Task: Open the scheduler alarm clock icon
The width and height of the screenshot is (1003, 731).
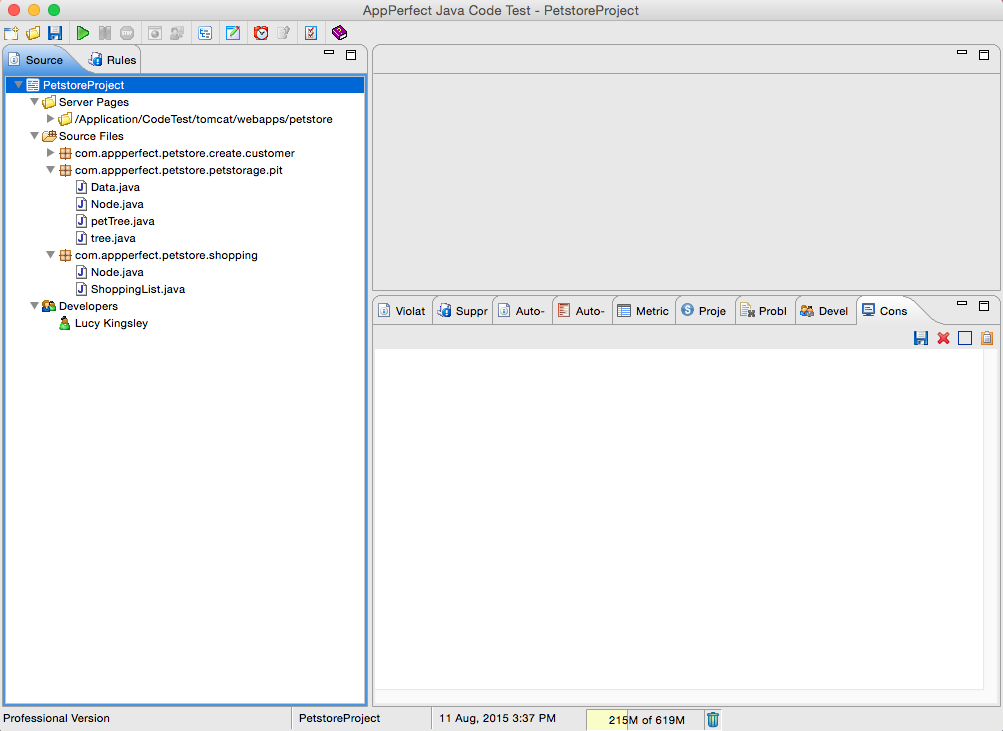Action: pos(261,33)
